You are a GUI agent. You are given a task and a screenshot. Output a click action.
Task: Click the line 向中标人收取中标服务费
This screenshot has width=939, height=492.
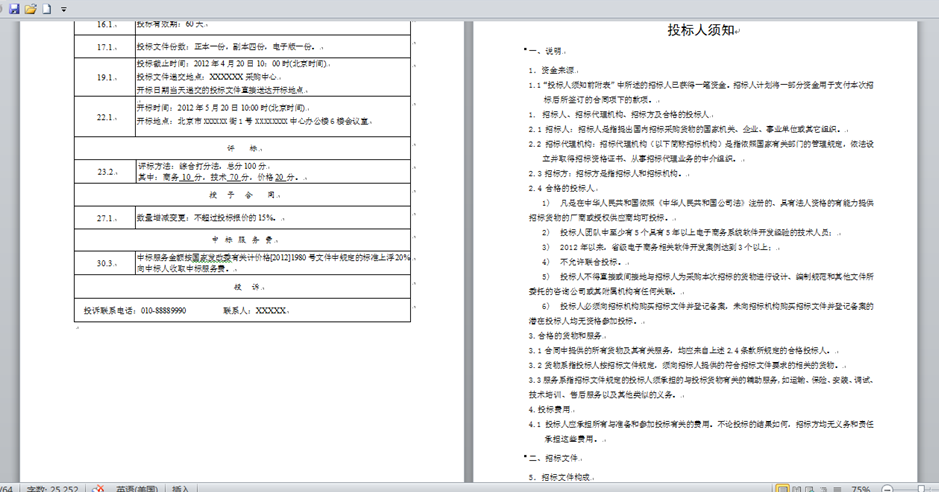(183, 269)
